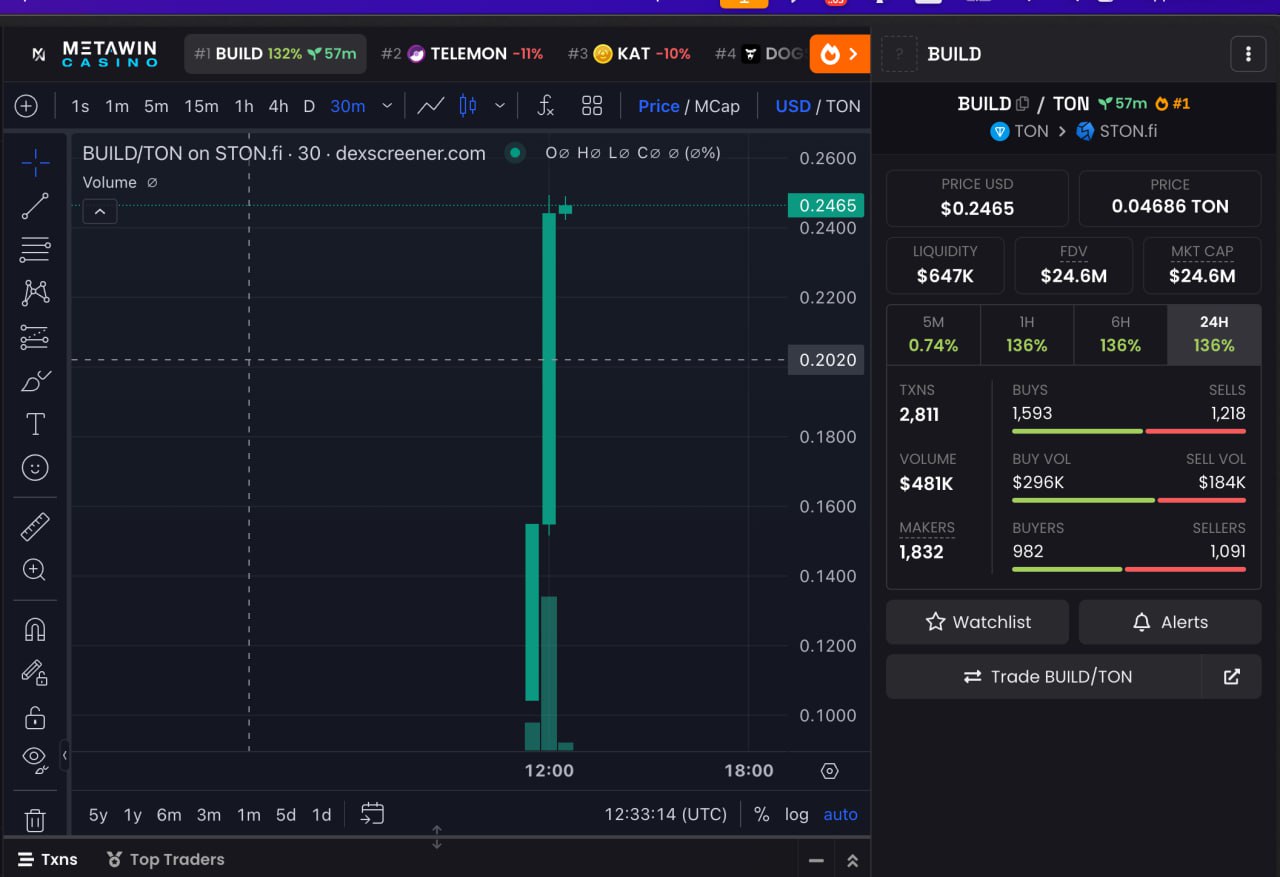This screenshot has width=1280, height=877.
Task: Toggle auto scale mode
Action: [840, 814]
